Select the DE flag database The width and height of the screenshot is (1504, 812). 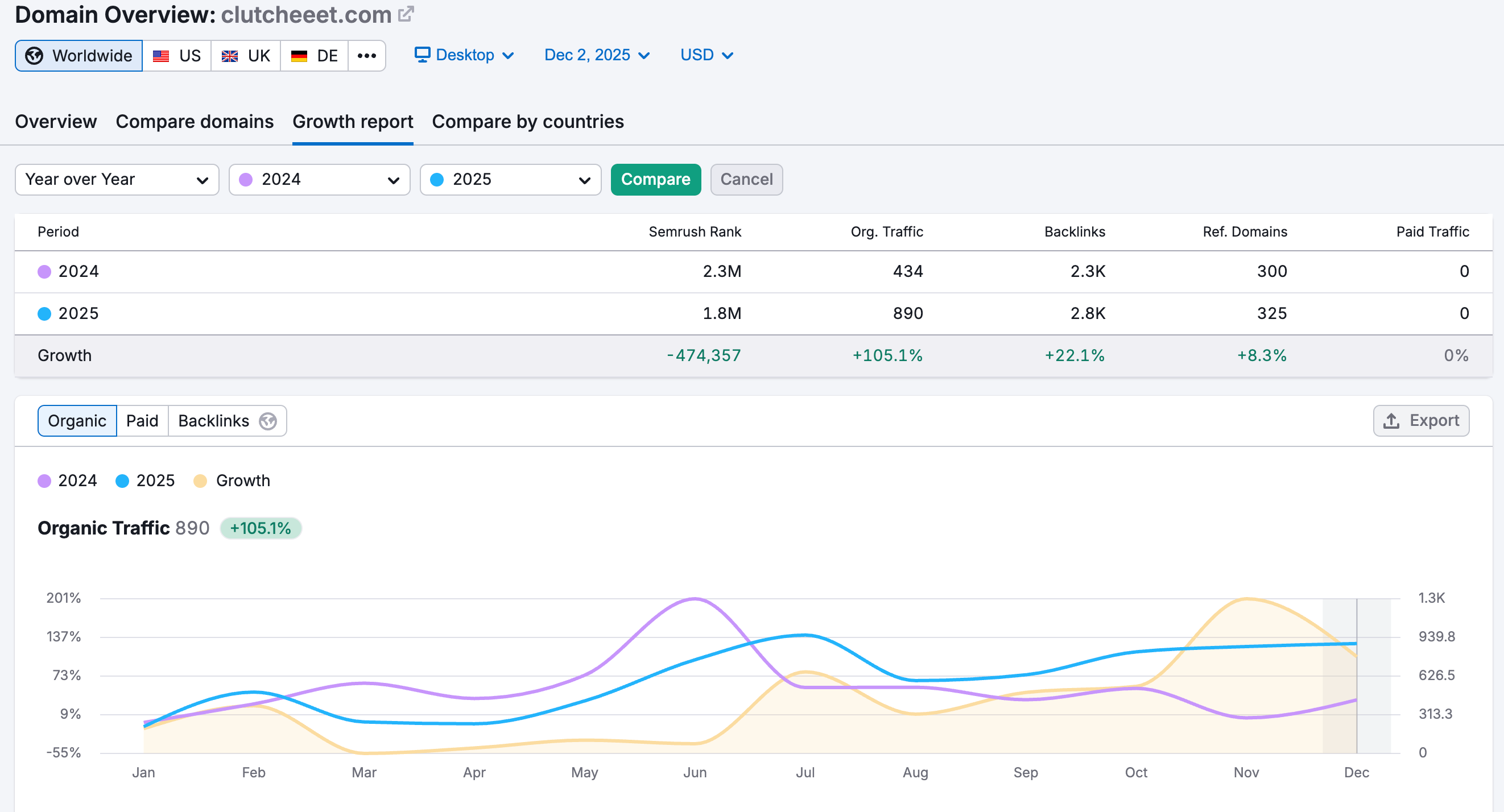(315, 56)
